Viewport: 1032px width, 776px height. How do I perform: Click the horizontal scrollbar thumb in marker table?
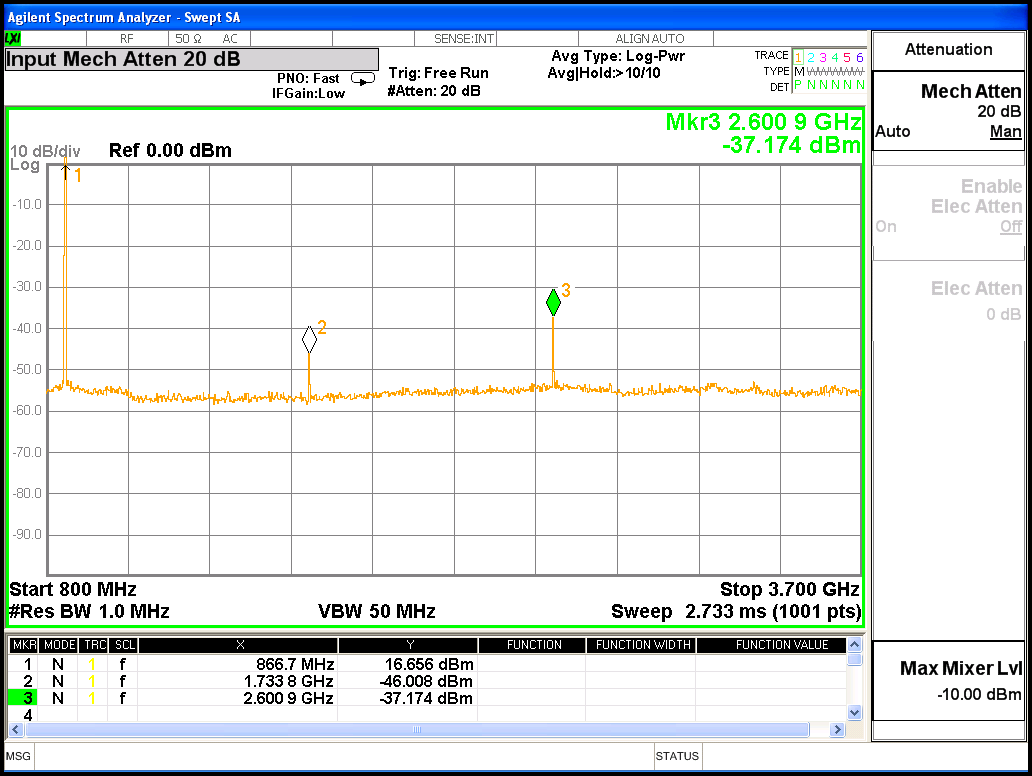(x=417, y=729)
